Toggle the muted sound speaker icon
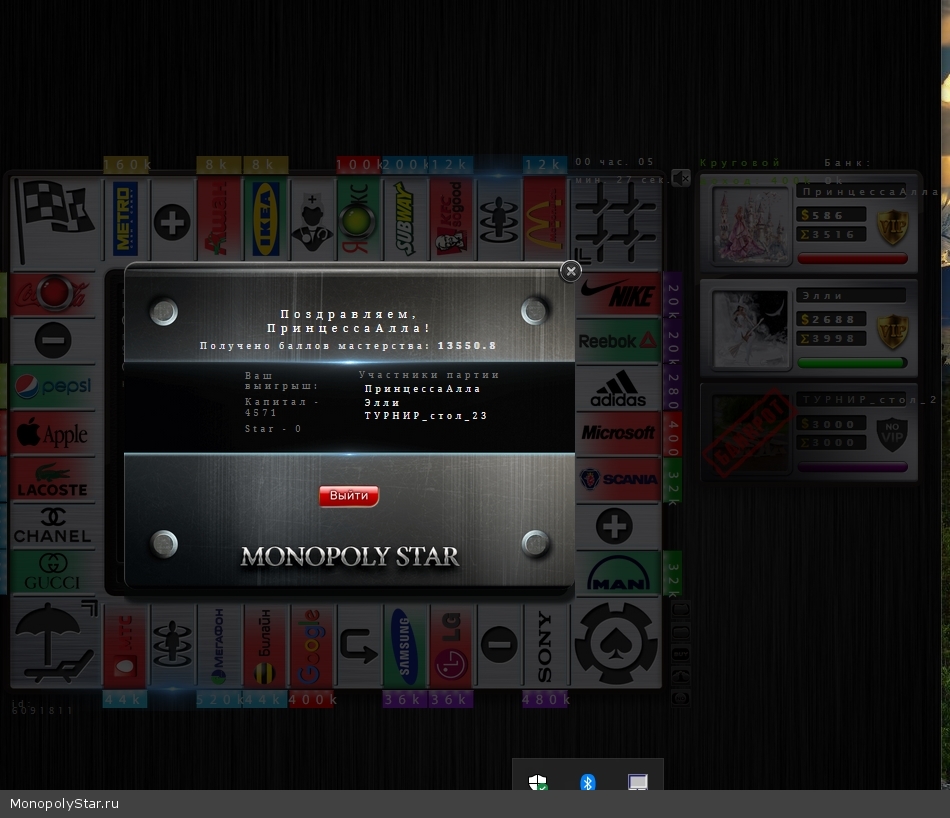Image resolution: width=950 pixels, height=818 pixels. click(681, 178)
